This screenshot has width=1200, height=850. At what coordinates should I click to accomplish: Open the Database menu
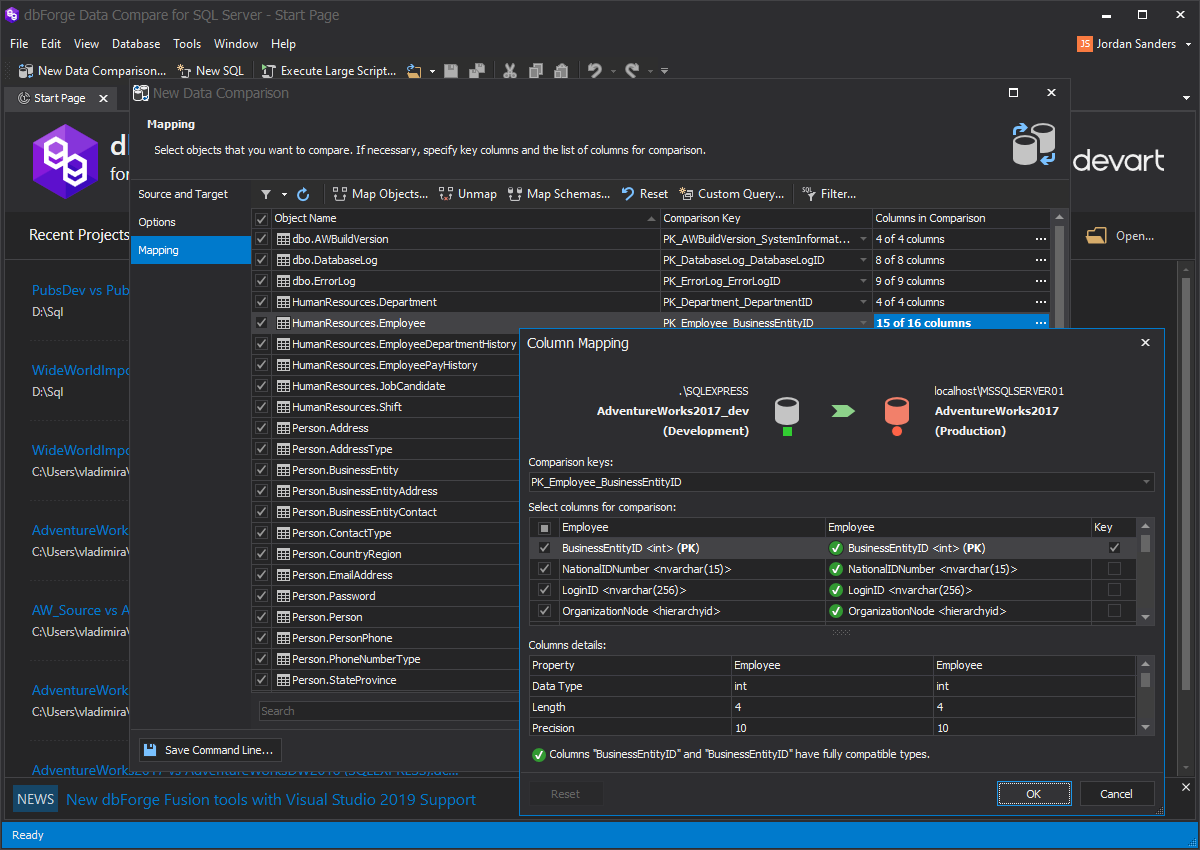pyautogui.click(x=136, y=44)
